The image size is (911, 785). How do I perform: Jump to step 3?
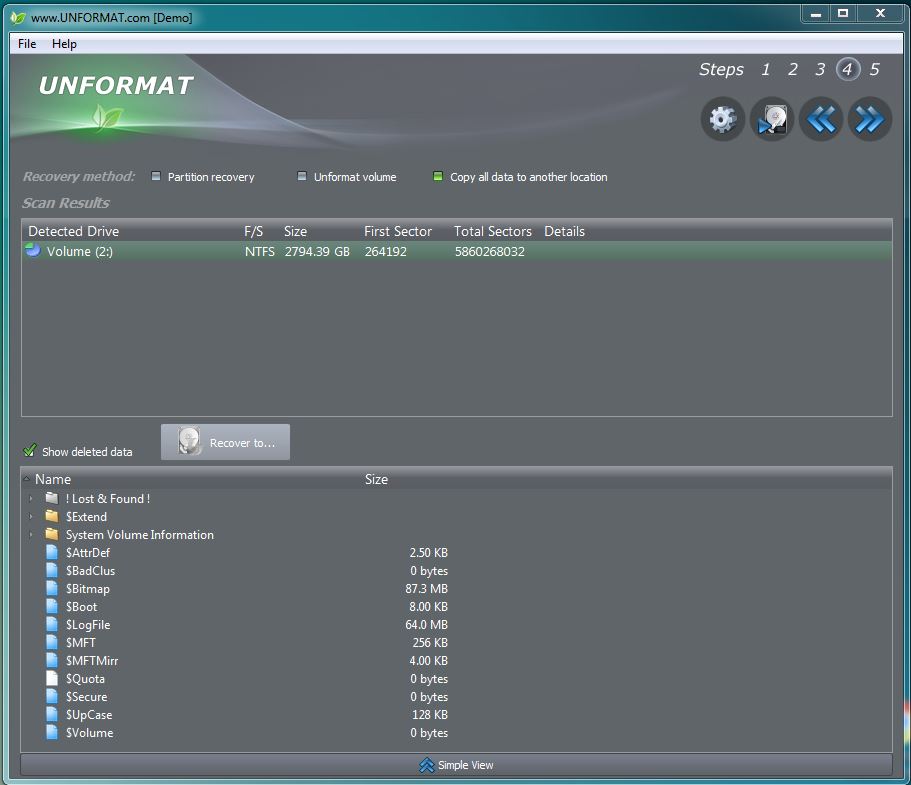click(x=820, y=70)
